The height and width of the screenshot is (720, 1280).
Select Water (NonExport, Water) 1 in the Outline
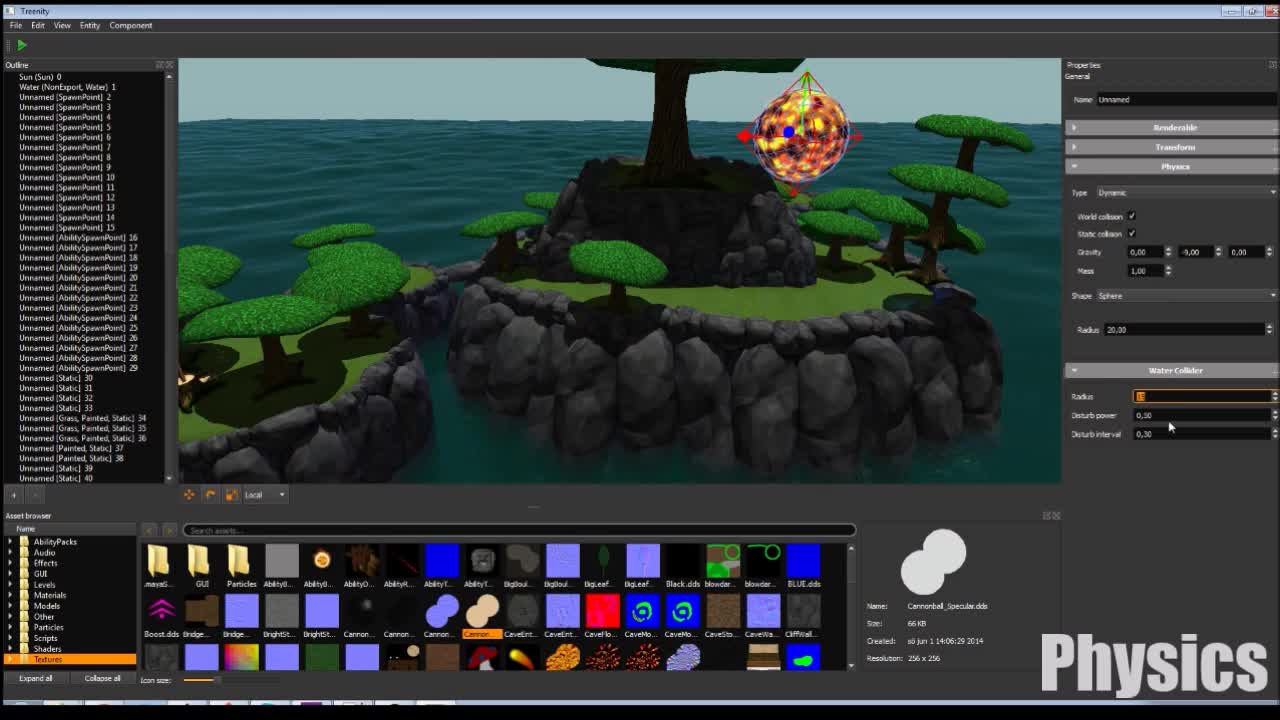click(x=67, y=87)
